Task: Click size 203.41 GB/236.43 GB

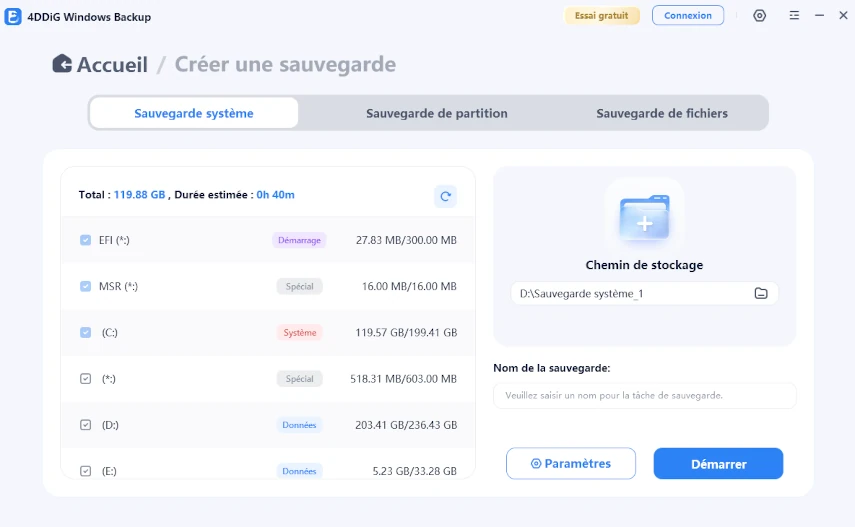Action: pos(406,425)
